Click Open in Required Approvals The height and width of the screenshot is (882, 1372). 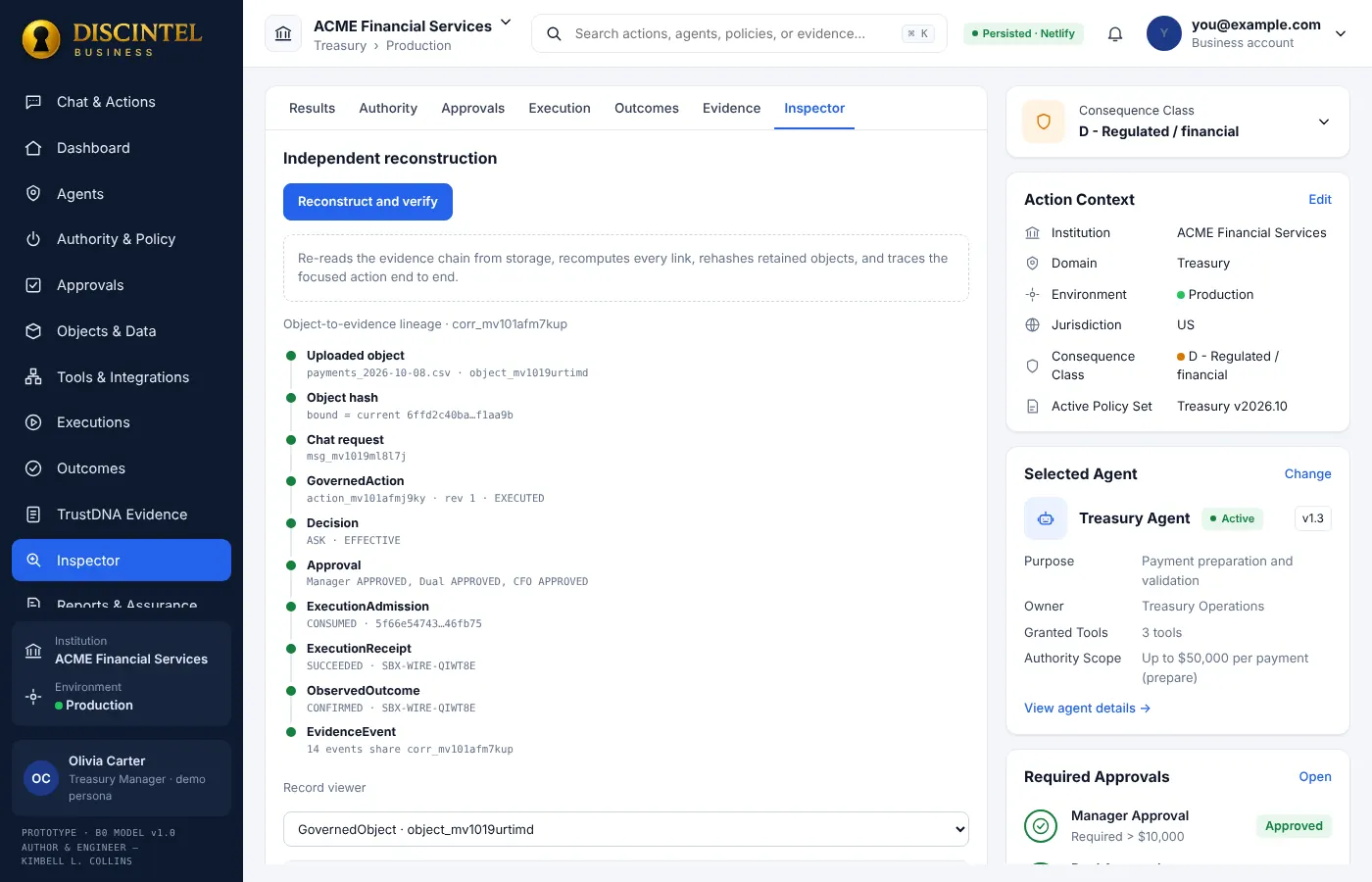1315,776
